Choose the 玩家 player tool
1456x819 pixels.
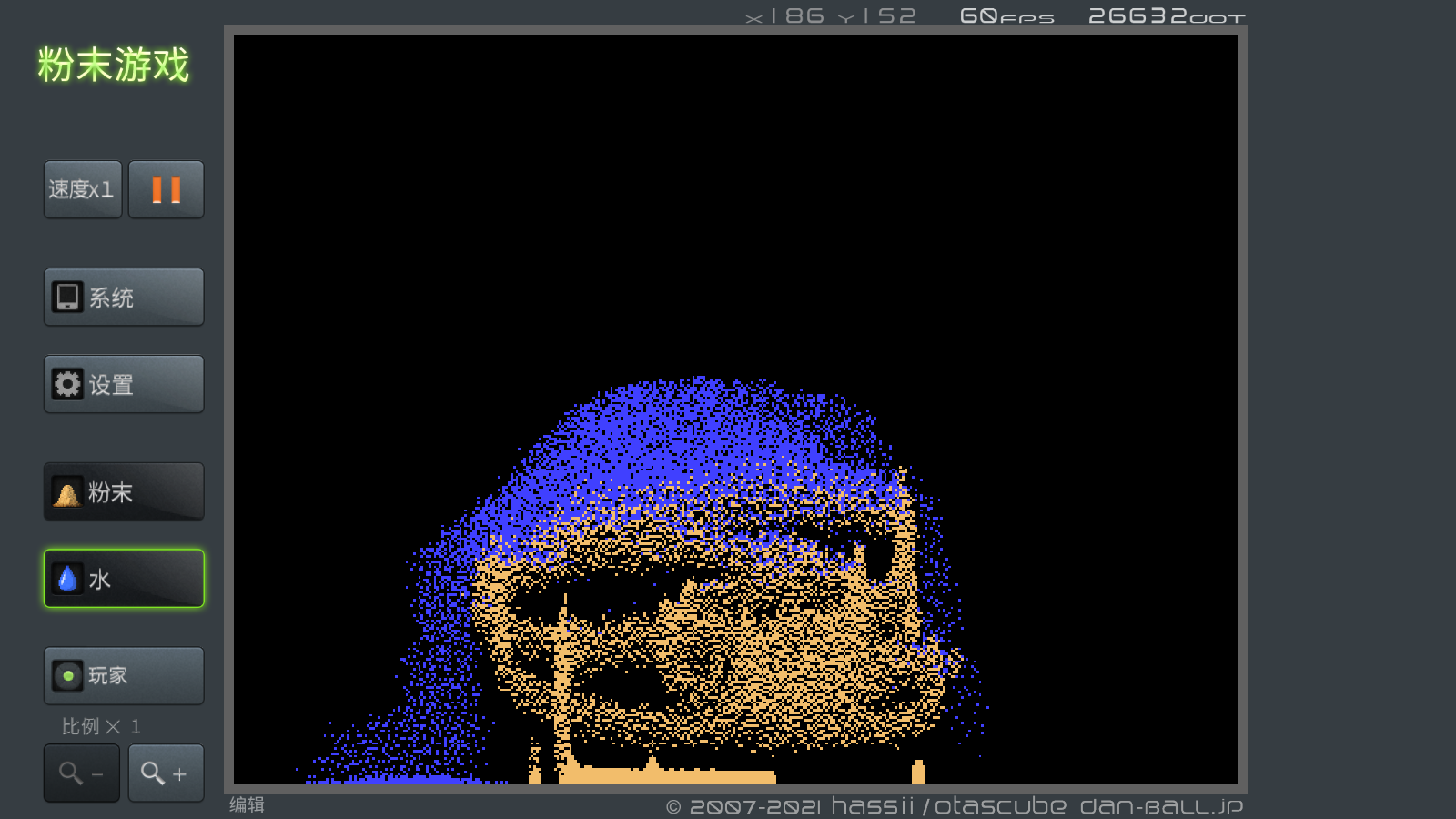pyautogui.click(x=124, y=676)
